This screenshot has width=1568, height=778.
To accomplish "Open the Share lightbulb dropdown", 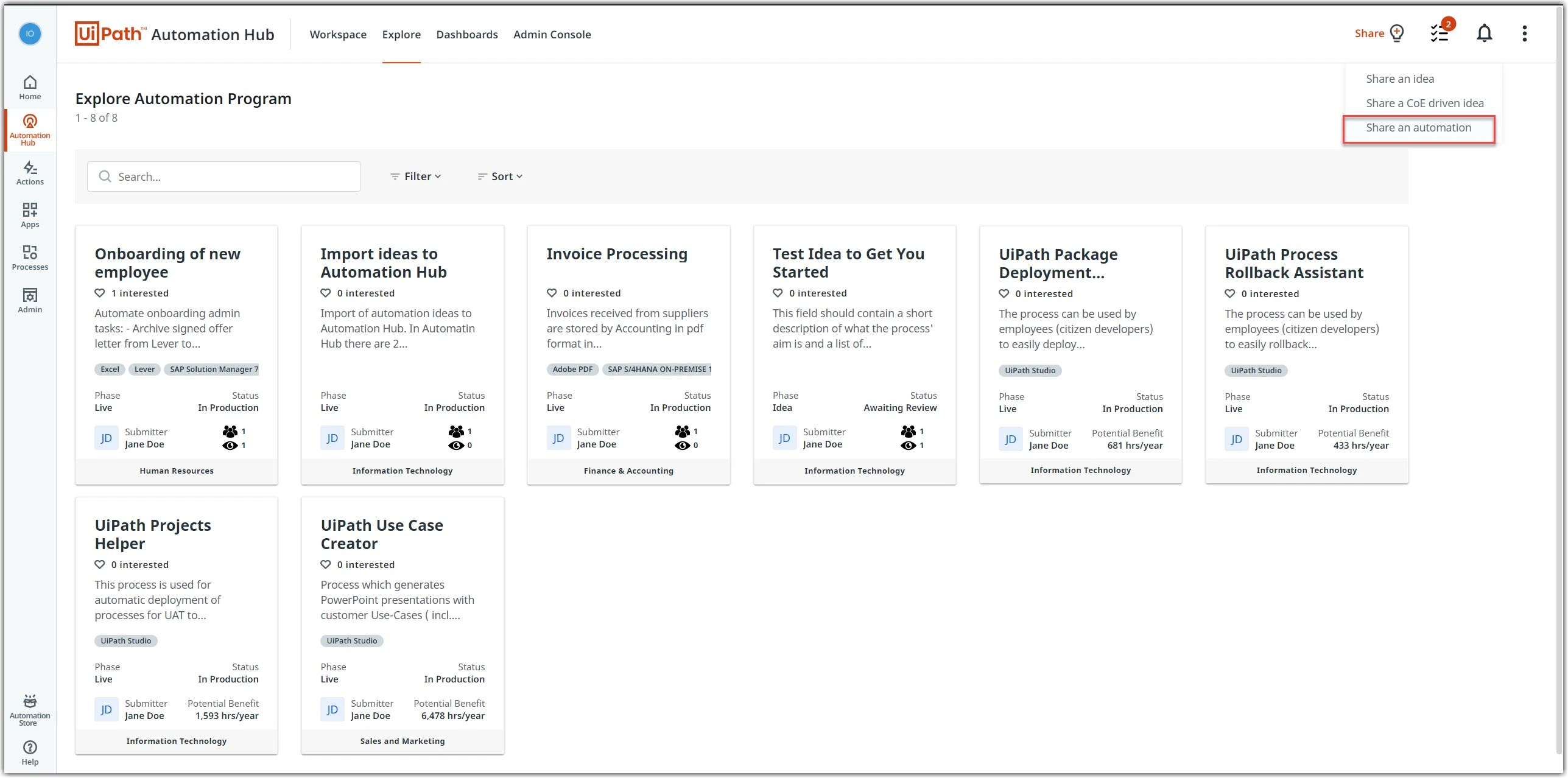I will [x=1379, y=33].
